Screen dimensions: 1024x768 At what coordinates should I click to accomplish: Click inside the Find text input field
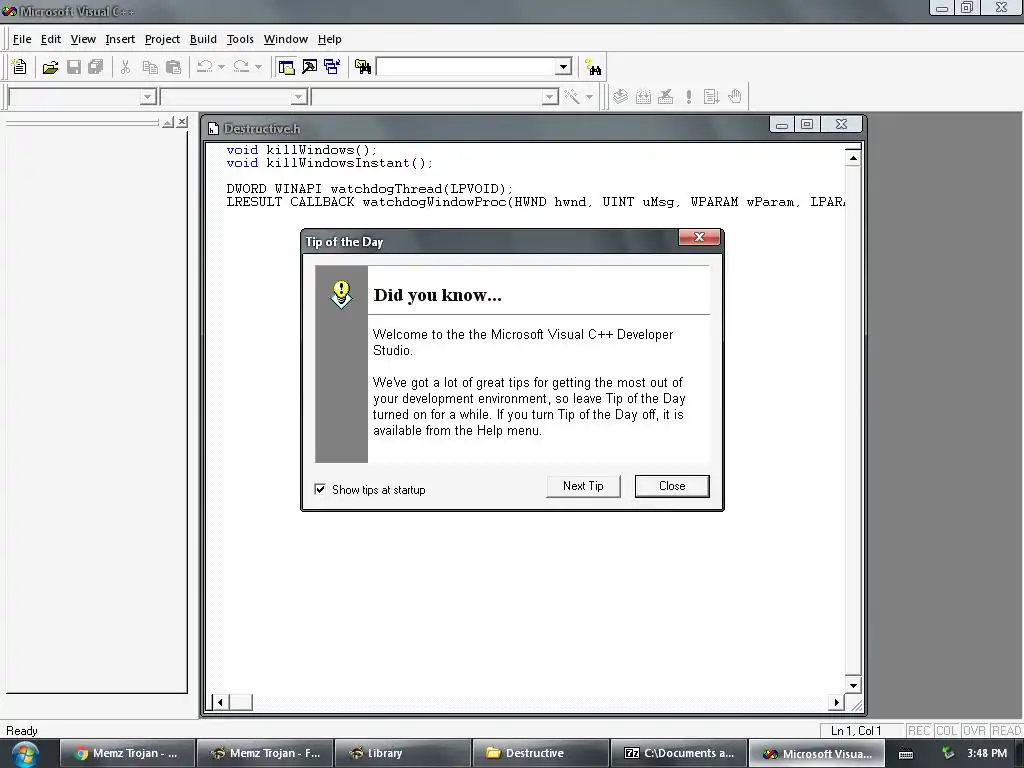tap(466, 67)
